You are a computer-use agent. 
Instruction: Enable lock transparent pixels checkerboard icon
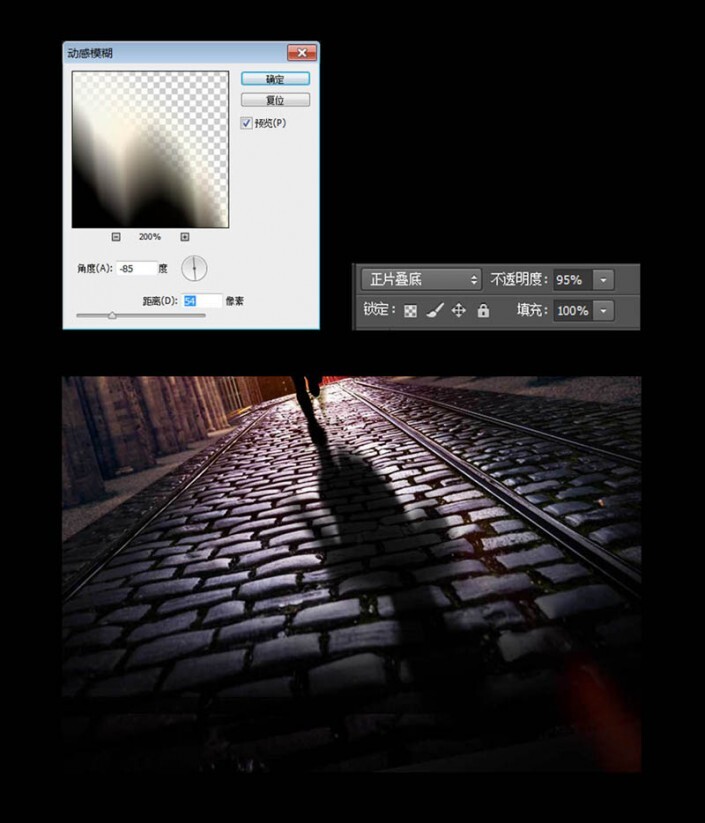pos(410,311)
